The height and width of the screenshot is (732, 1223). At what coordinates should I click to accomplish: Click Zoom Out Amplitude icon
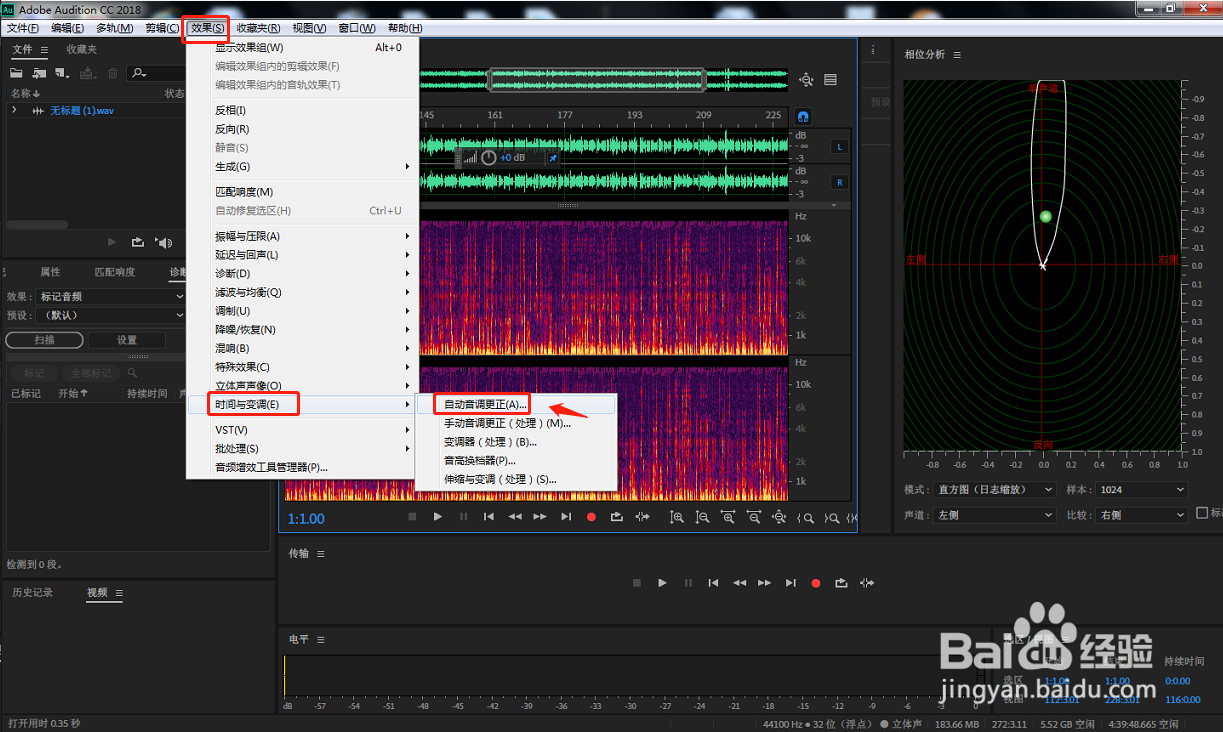(x=703, y=517)
